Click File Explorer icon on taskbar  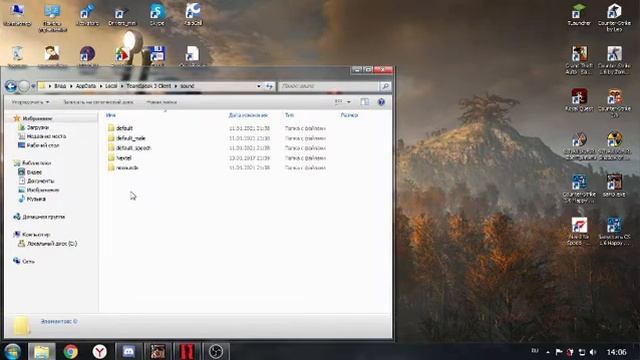click(x=42, y=351)
